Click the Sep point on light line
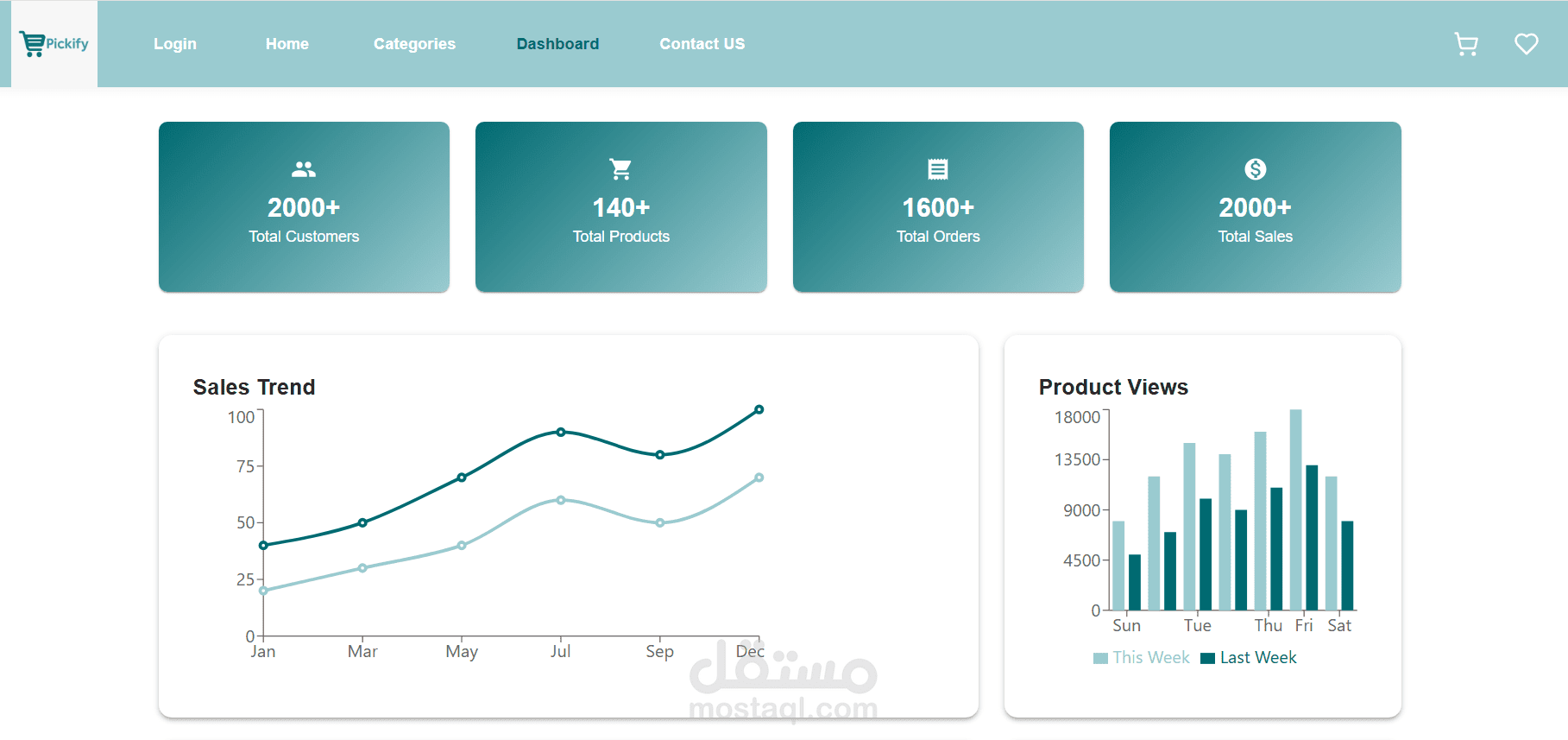 coord(660,522)
